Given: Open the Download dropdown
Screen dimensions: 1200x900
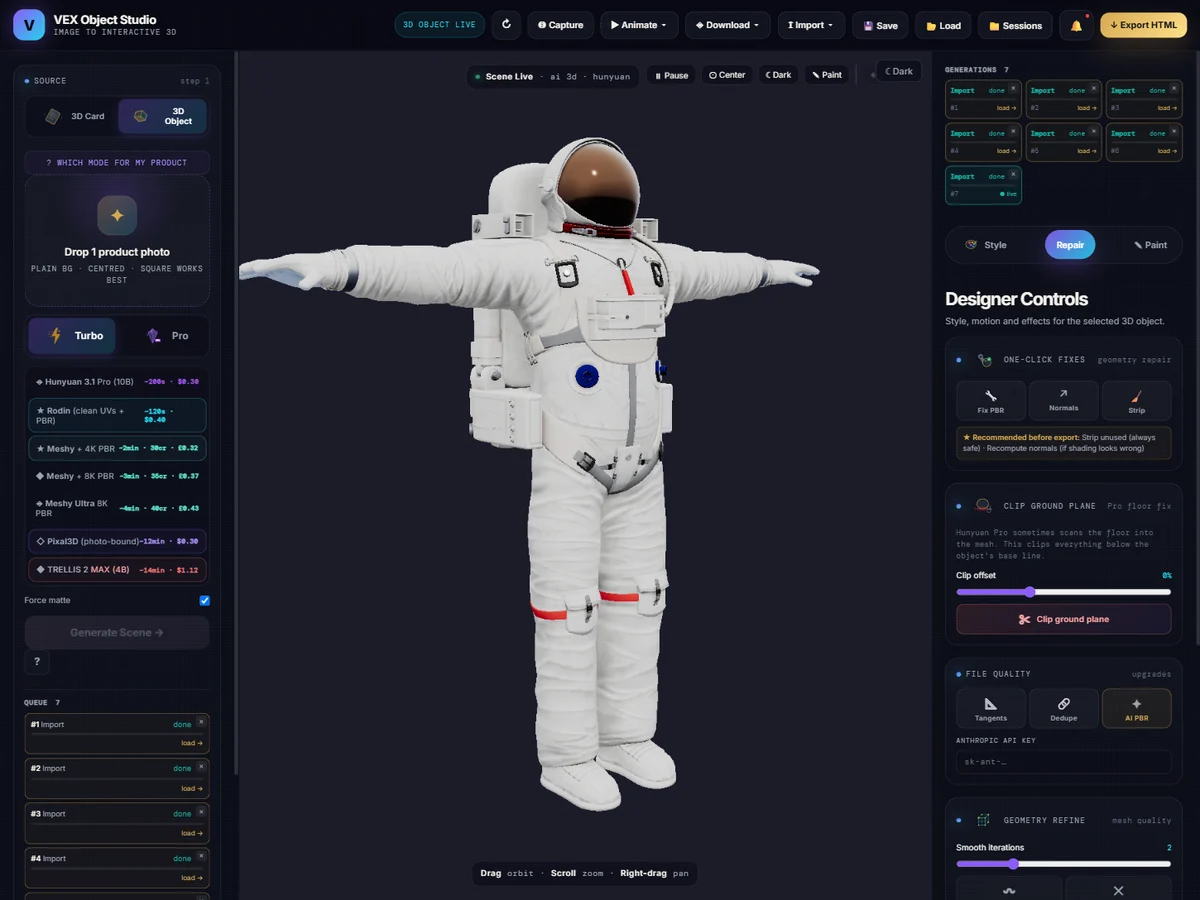Looking at the screenshot, I should [727, 25].
